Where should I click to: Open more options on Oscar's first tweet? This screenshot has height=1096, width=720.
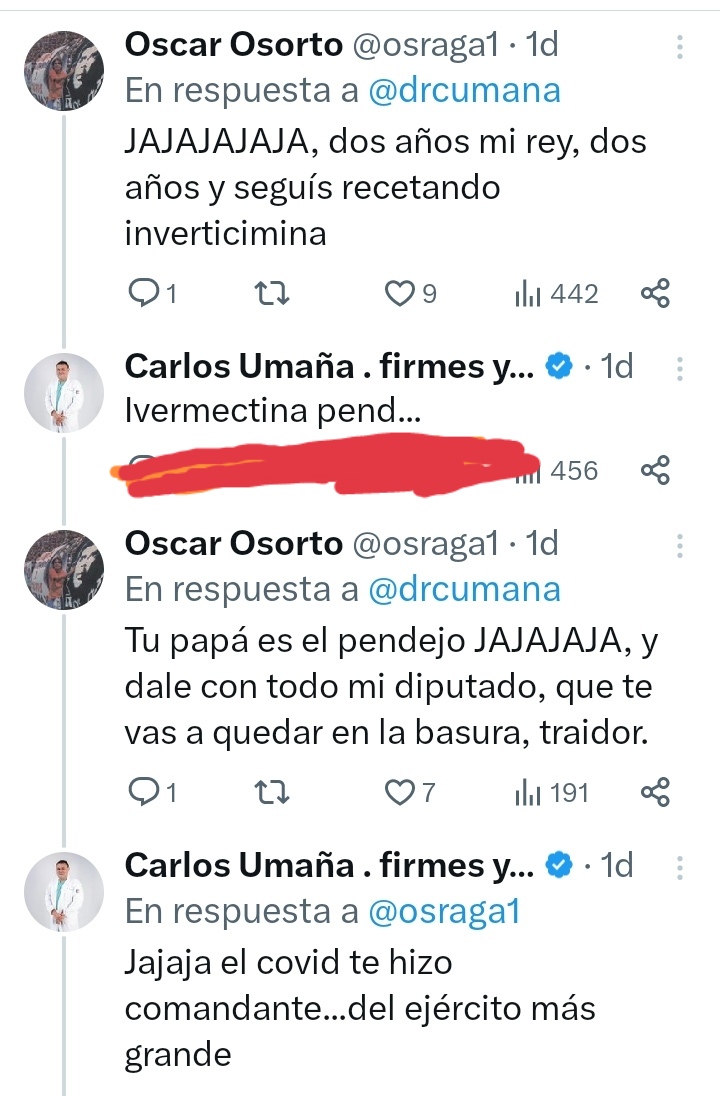coord(679,47)
